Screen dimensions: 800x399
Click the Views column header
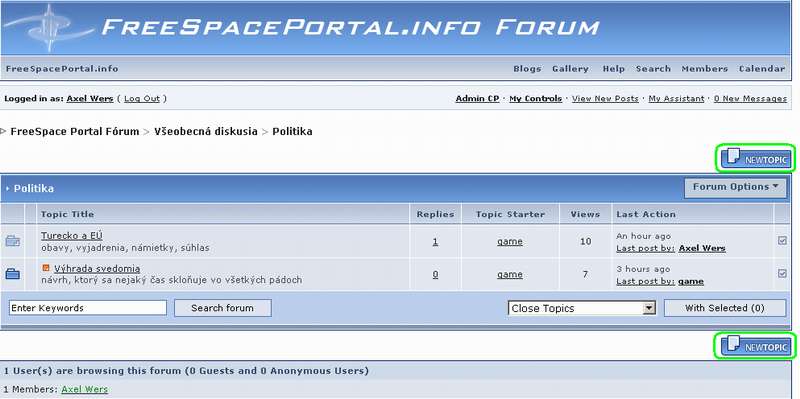585,214
